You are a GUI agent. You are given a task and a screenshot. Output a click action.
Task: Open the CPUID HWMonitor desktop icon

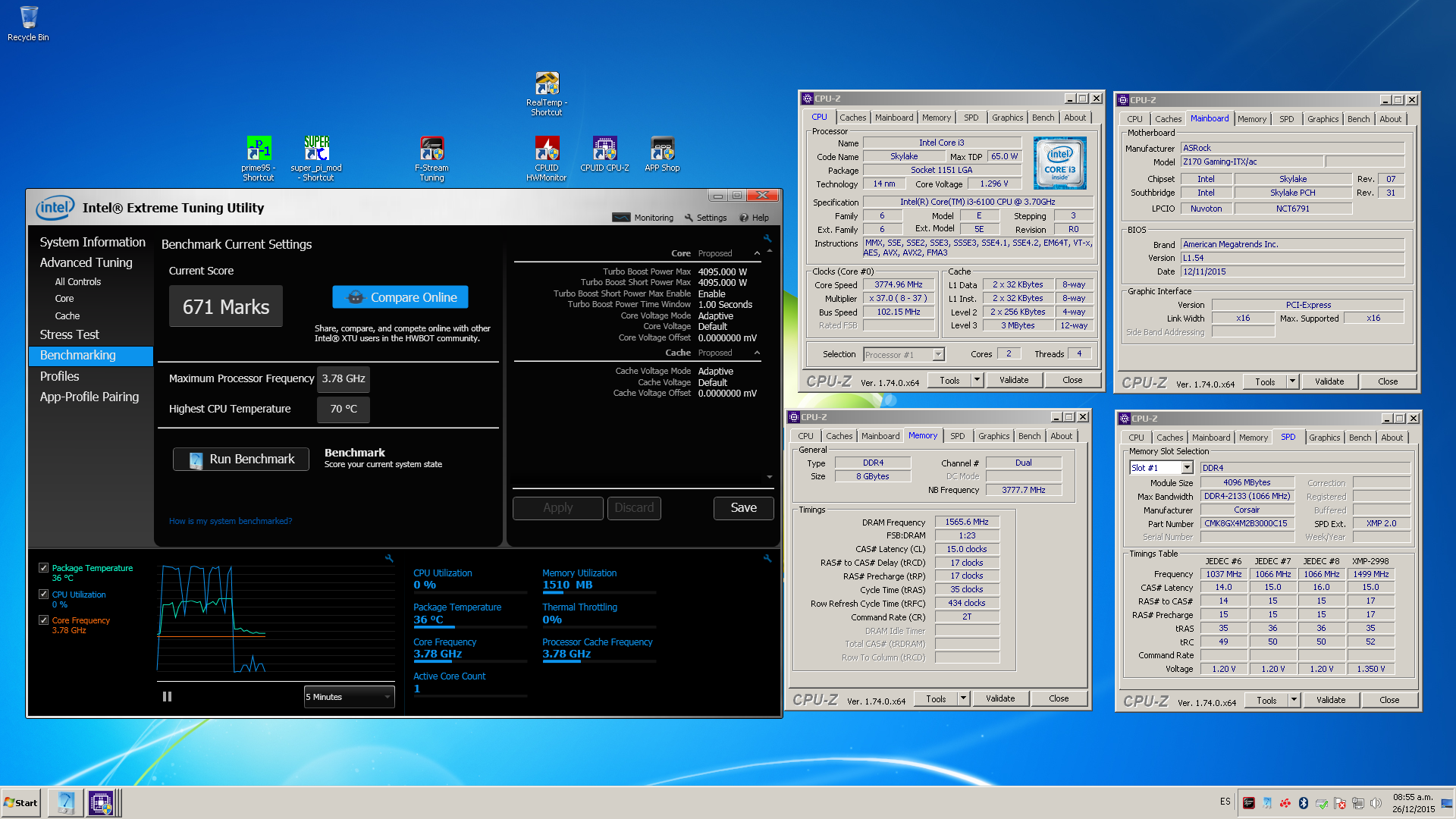[x=547, y=158]
